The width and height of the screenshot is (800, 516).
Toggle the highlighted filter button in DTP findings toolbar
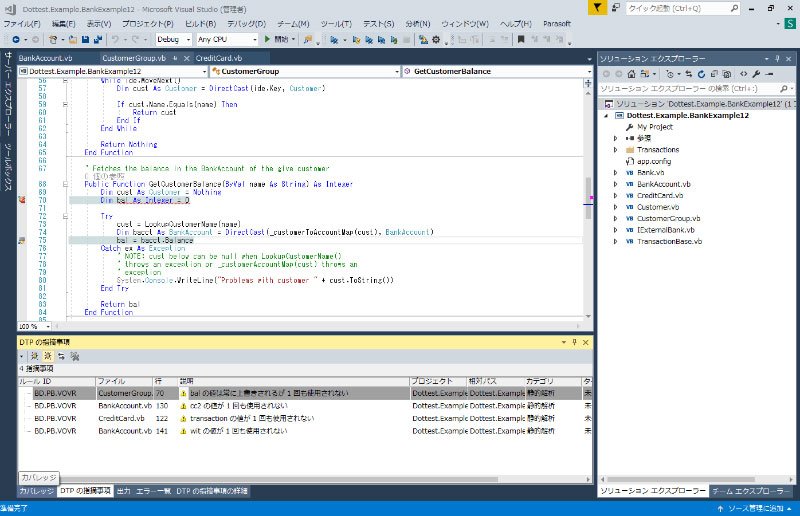[47, 356]
